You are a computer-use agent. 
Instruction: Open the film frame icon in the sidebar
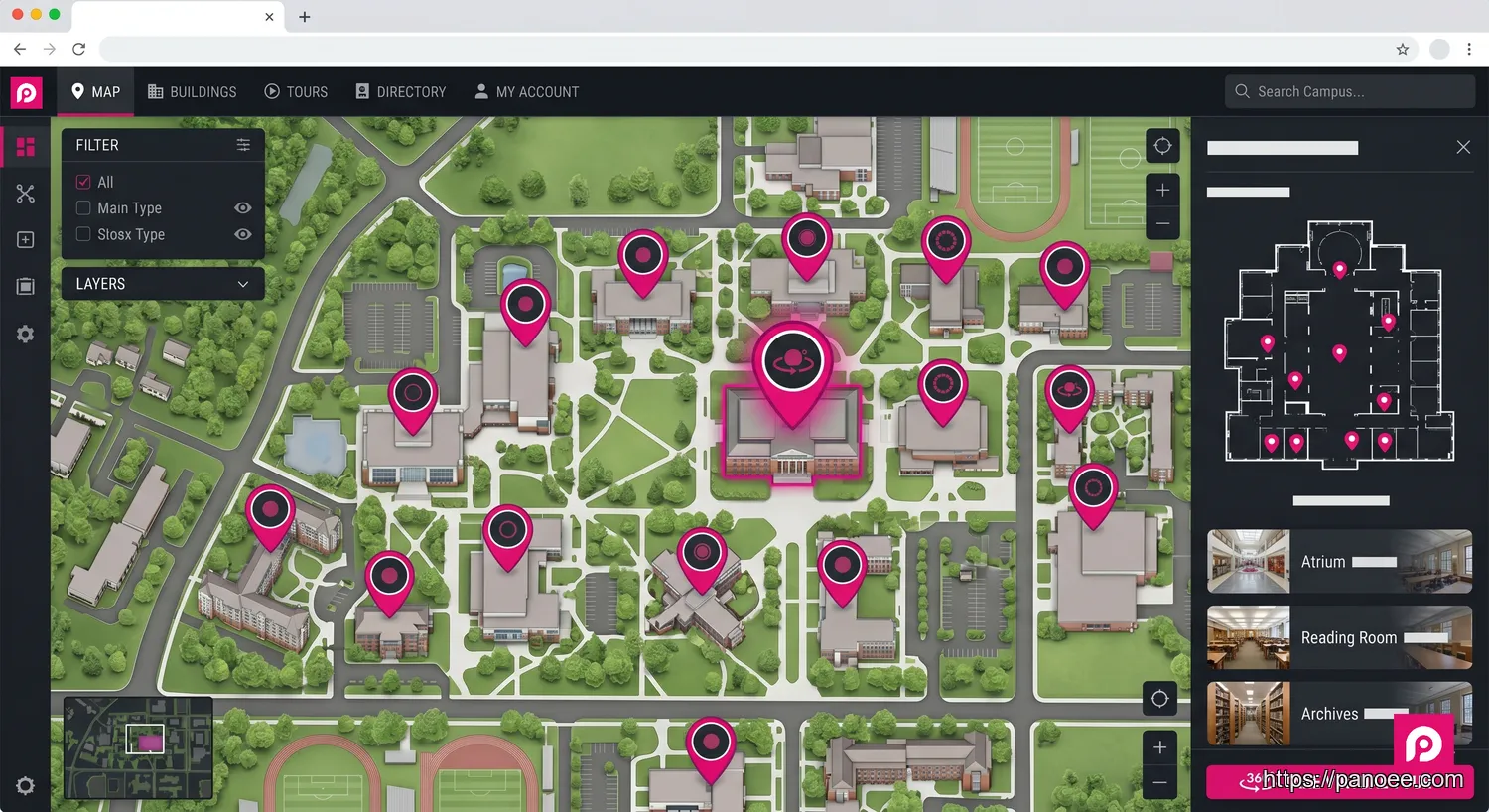(26, 287)
